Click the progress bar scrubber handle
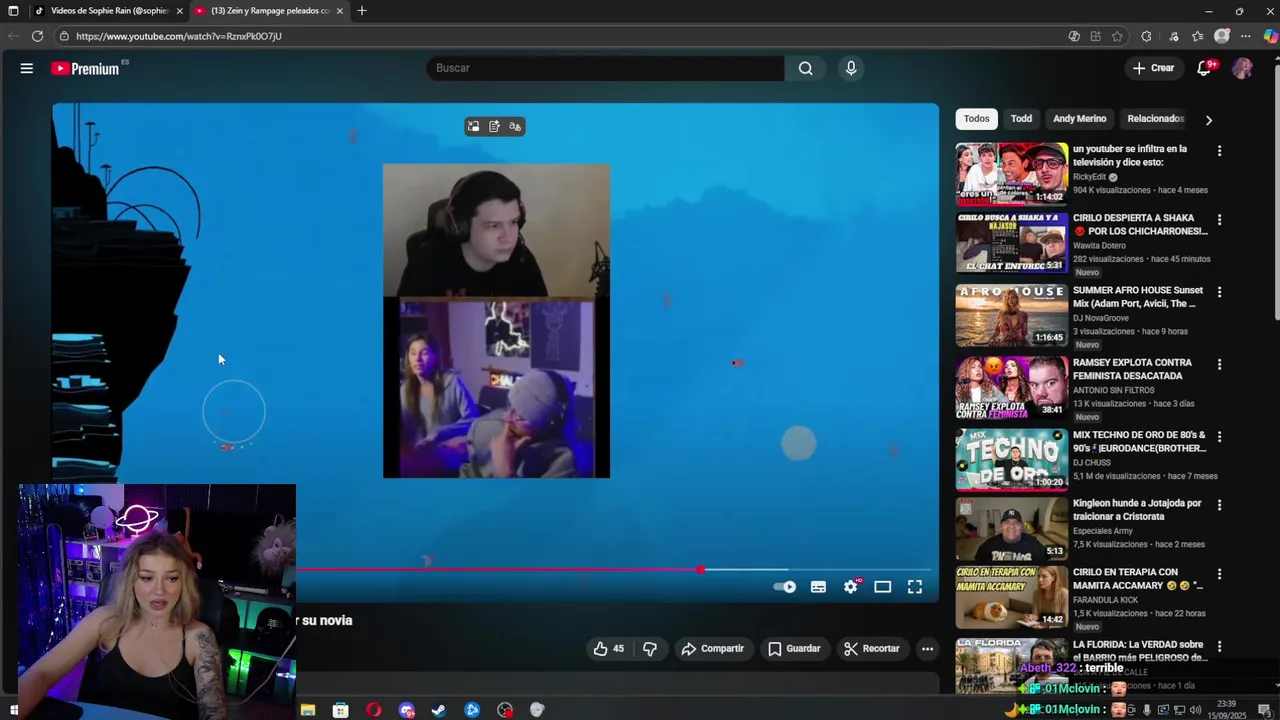This screenshot has width=1280, height=720. pyautogui.click(x=701, y=570)
